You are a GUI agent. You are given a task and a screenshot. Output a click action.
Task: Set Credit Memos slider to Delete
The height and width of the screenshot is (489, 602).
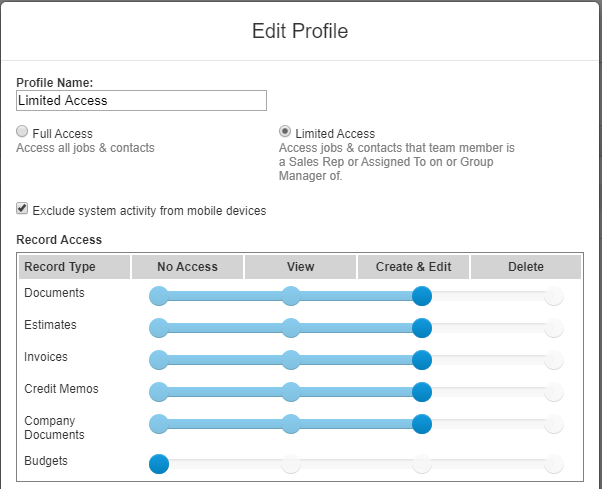[x=553, y=392]
